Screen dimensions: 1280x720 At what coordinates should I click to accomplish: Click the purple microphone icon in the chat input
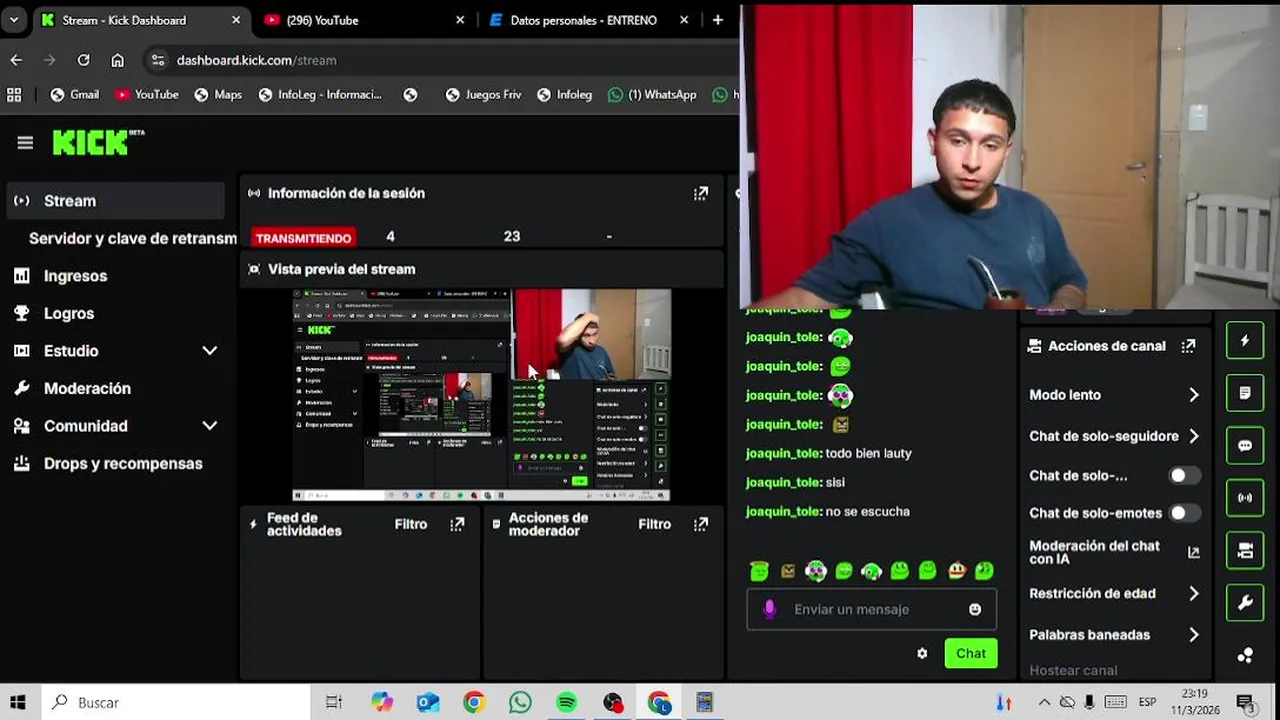coord(769,609)
